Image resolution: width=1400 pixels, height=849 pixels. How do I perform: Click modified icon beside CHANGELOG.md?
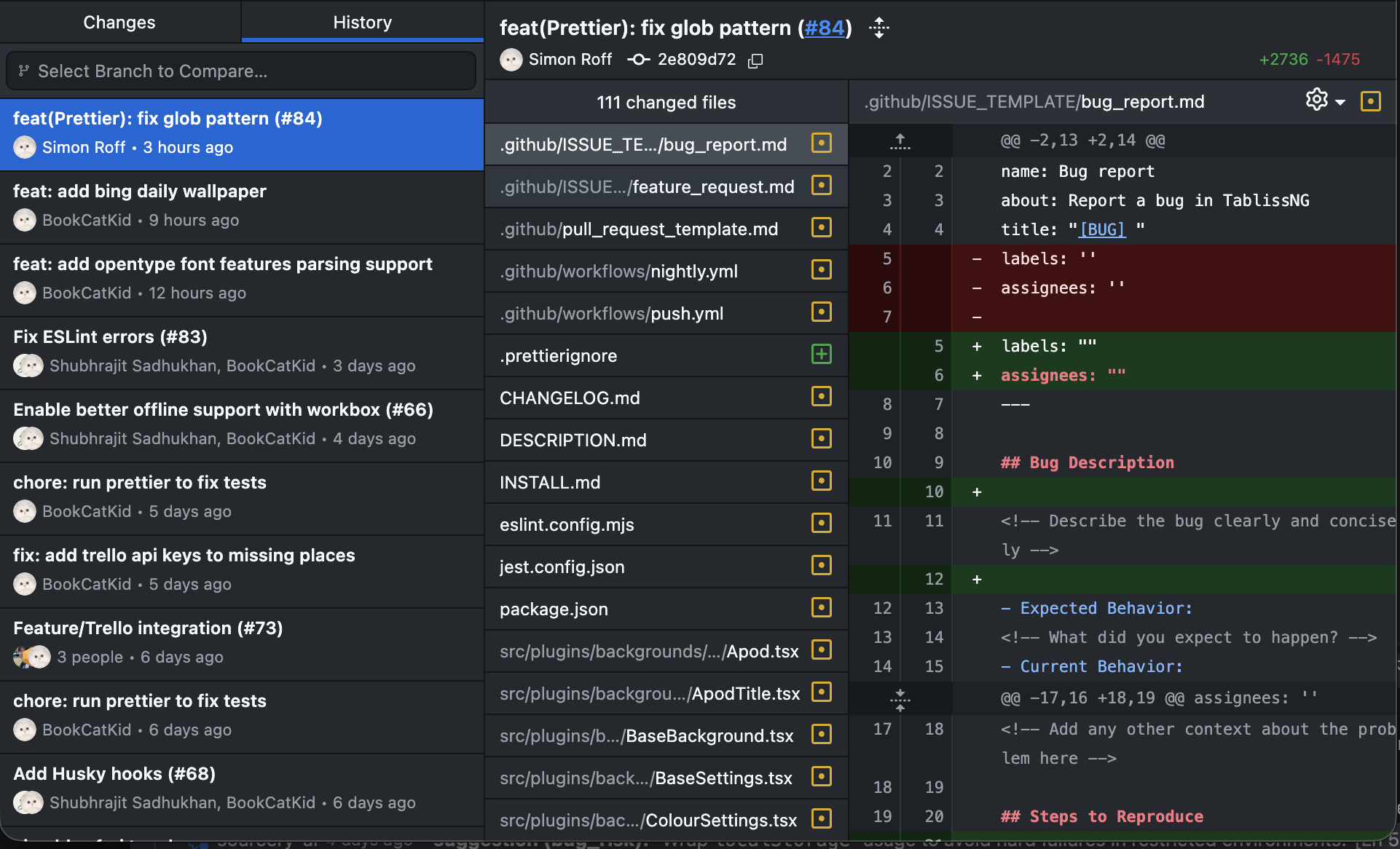click(x=821, y=397)
